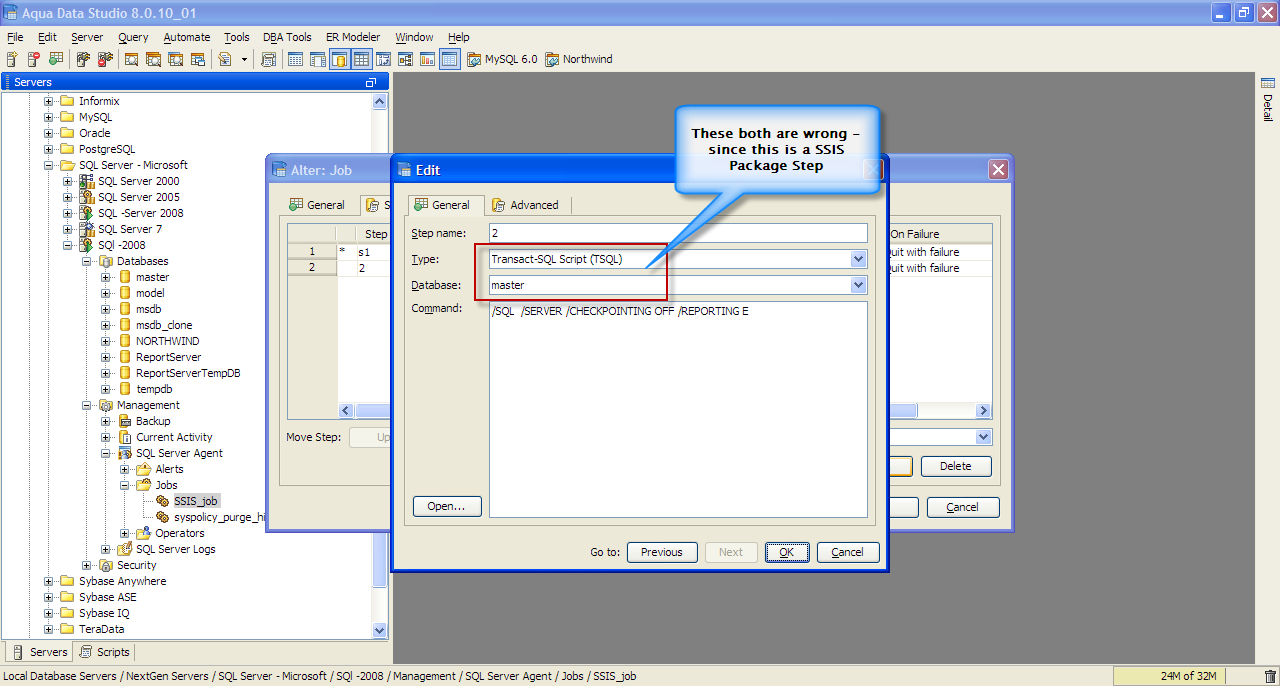Image resolution: width=1280 pixels, height=686 pixels.
Task: Open the DBA Tools menu
Action: (x=287, y=37)
